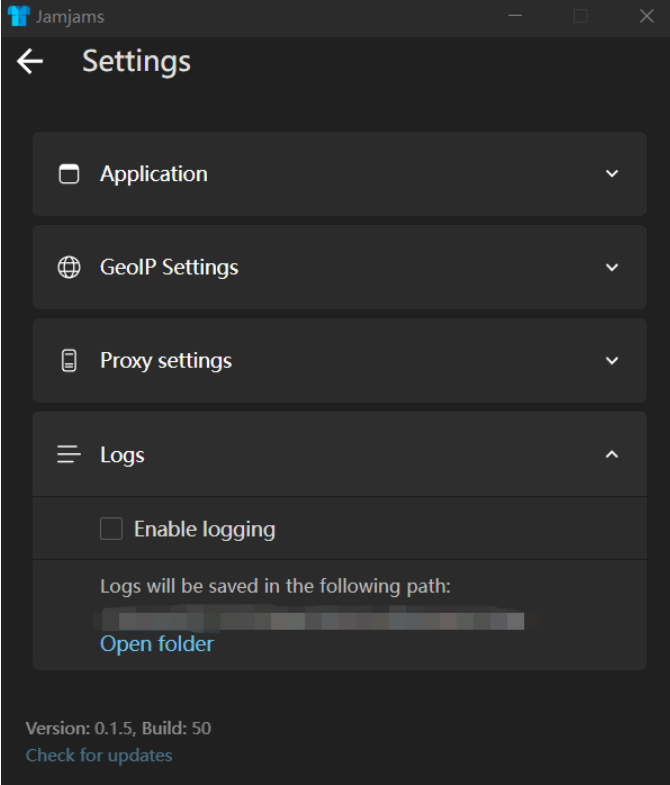This screenshot has height=785, width=670.
Task: Tick the Enable logging checkbox
Action: click(111, 529)
